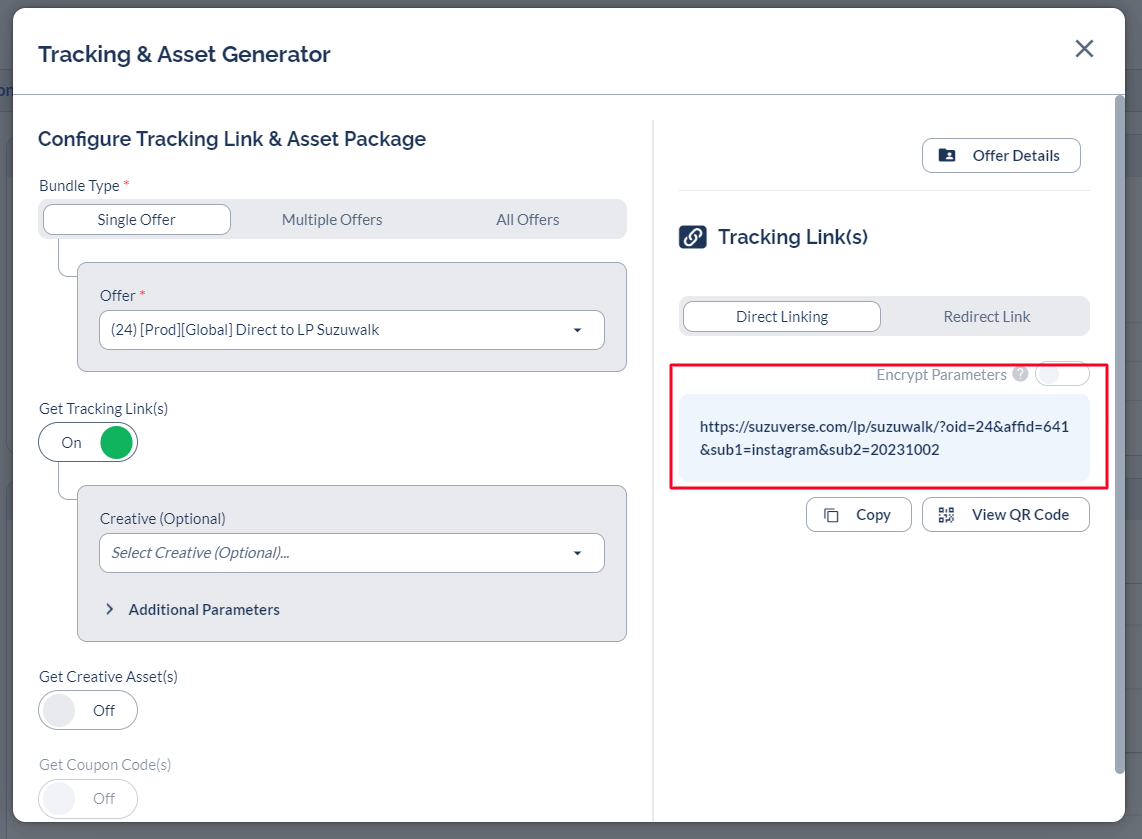Image resolution: width=1142 pixels, height=839 pixels.
Task: Select the All Offers bundle type
Action: 527,220
